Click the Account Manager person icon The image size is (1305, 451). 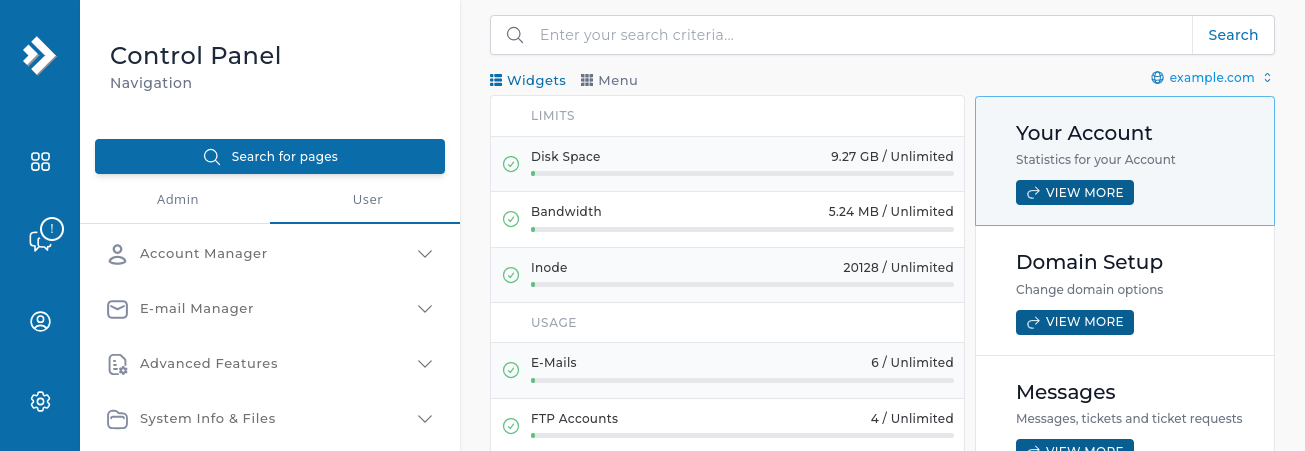point(118,254)
